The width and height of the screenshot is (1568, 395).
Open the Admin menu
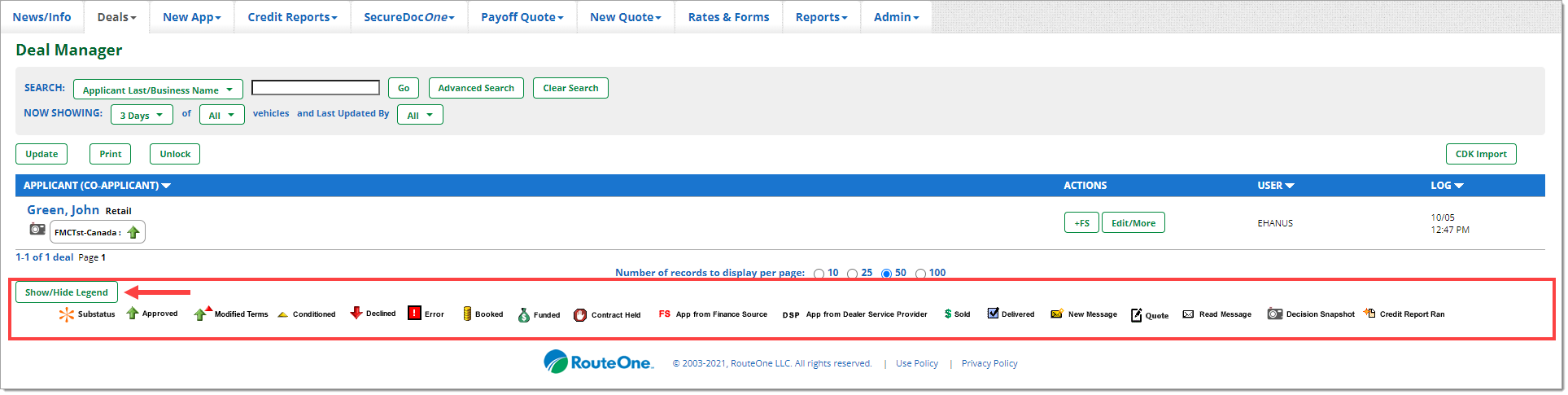coord(896,17)
